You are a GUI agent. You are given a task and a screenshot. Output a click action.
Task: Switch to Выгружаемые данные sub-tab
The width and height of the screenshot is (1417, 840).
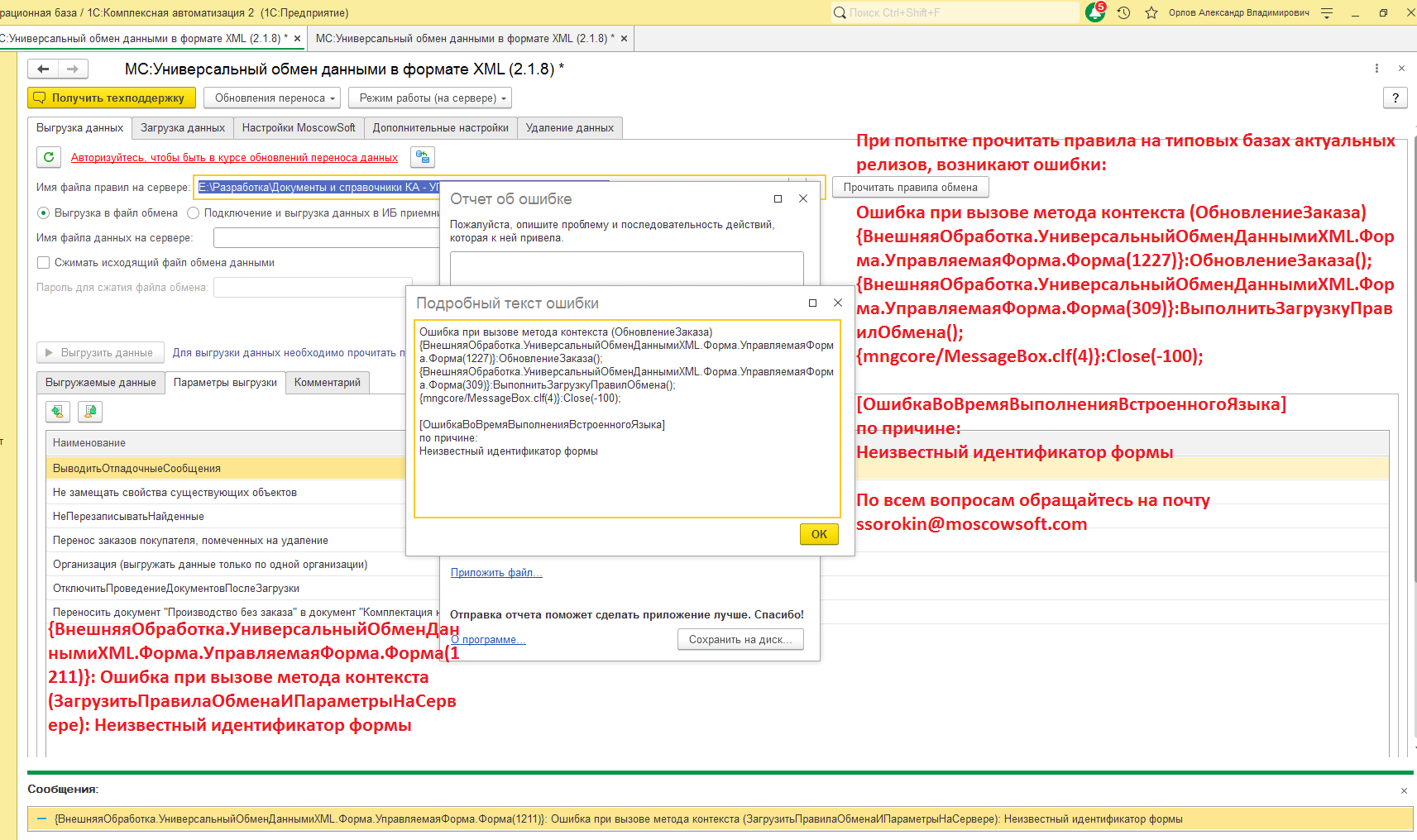click(101, 383)
